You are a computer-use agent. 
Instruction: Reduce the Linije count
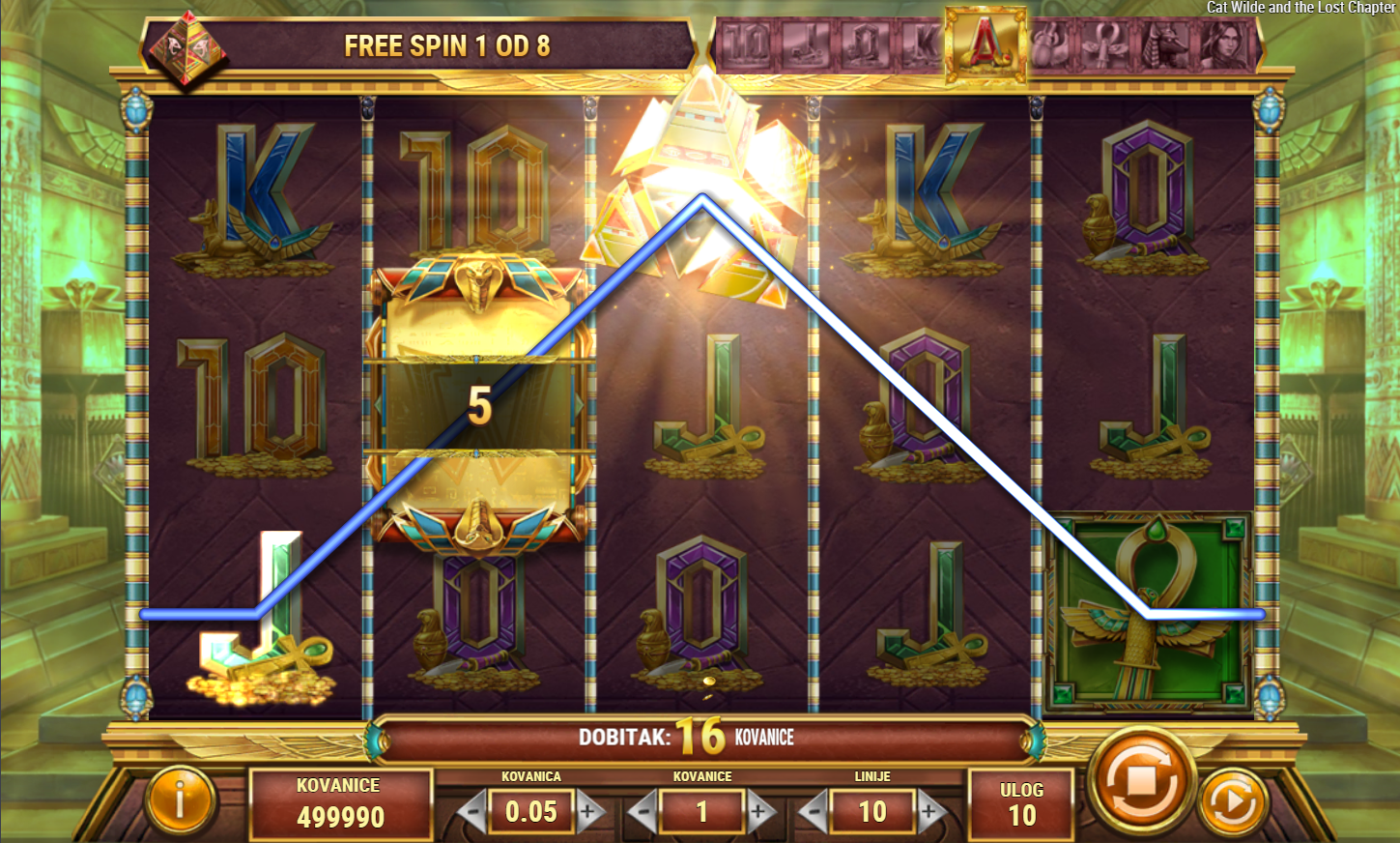pyautogui.click(x=814, y=812)
